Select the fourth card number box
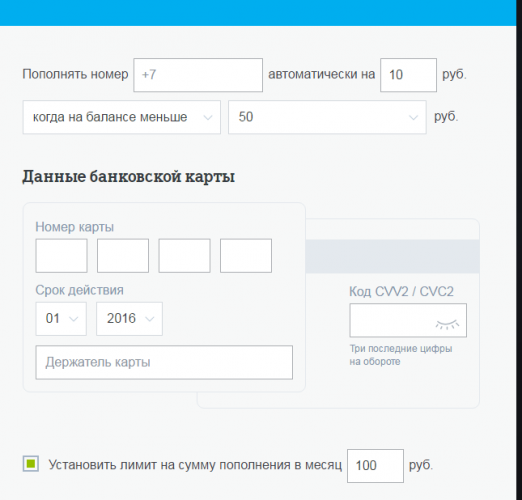Viewport: 522px width, 500px height. point(246,256)
